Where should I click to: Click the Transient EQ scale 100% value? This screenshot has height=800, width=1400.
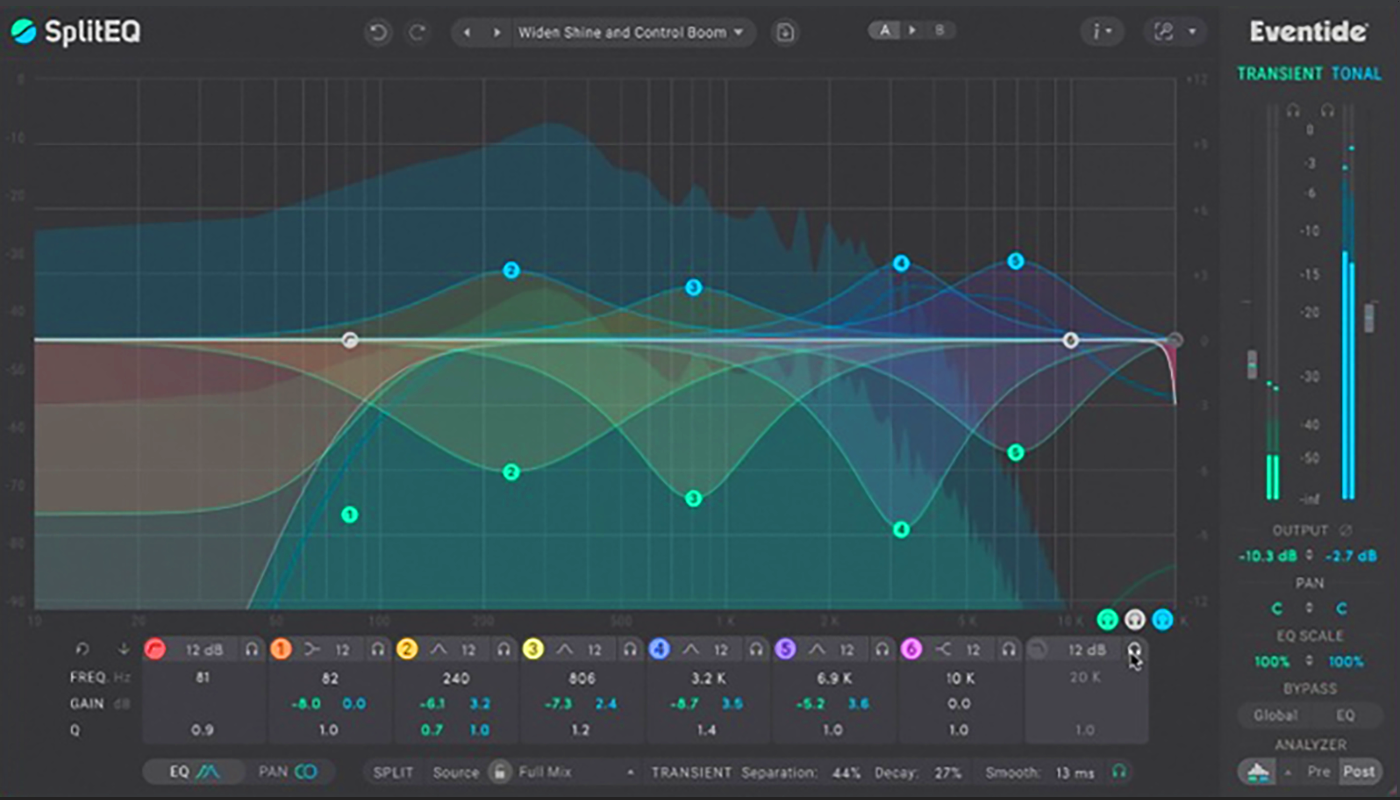coord(1271,662)
